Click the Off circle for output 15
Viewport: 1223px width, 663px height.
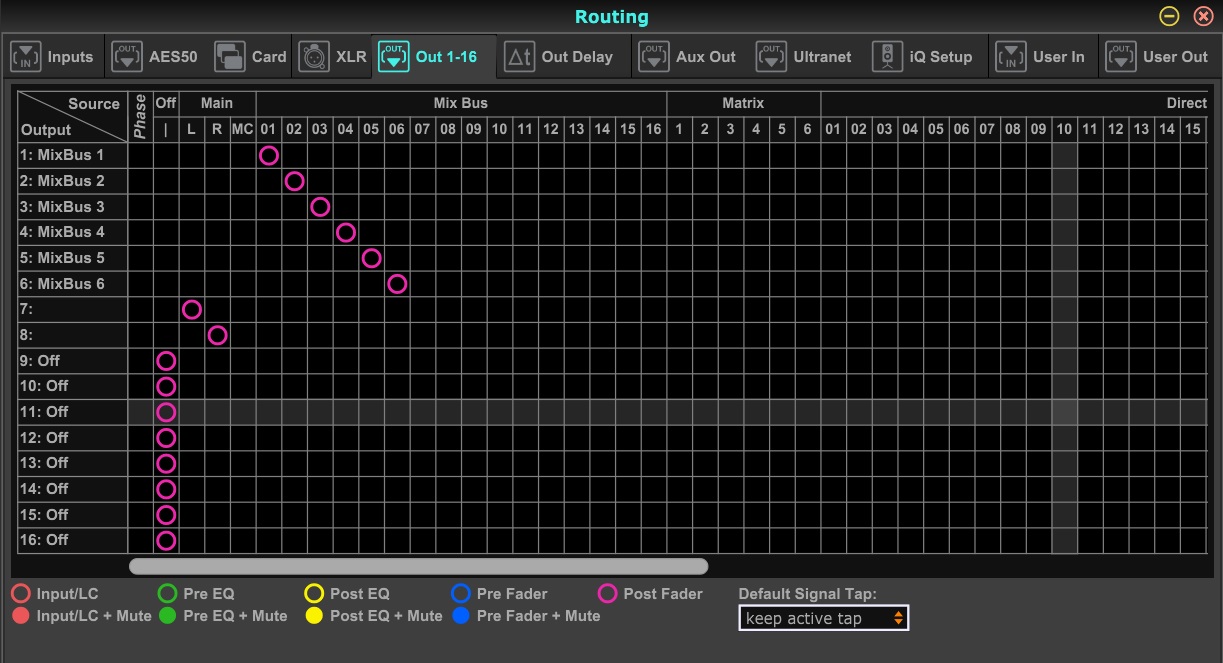coord(166,515)
